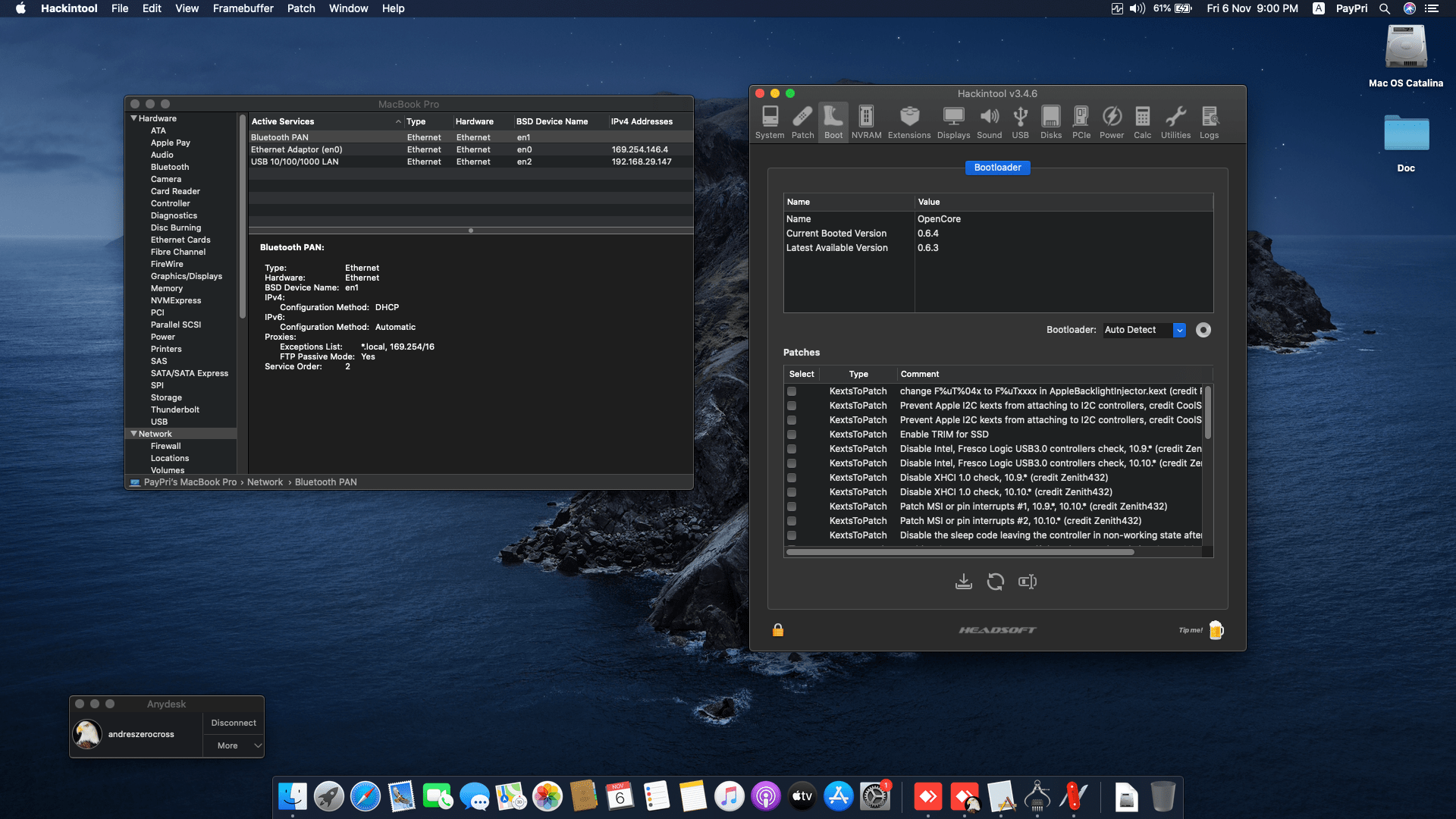Collapse the Hardware tree section

point(134,118)
